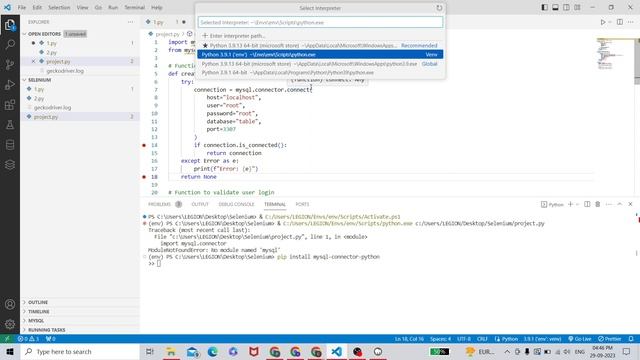Switch to the Output panel tab
640x360 pixels.
(x=200, y=204)
